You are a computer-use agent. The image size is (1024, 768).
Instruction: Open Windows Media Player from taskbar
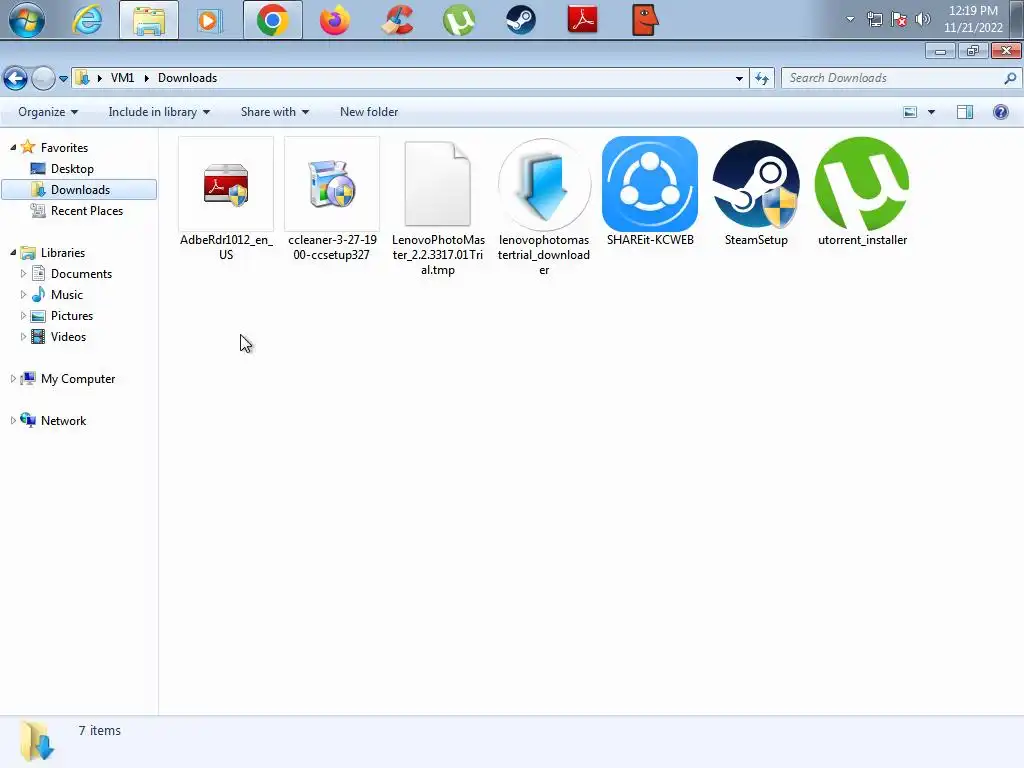coord(210,20)
